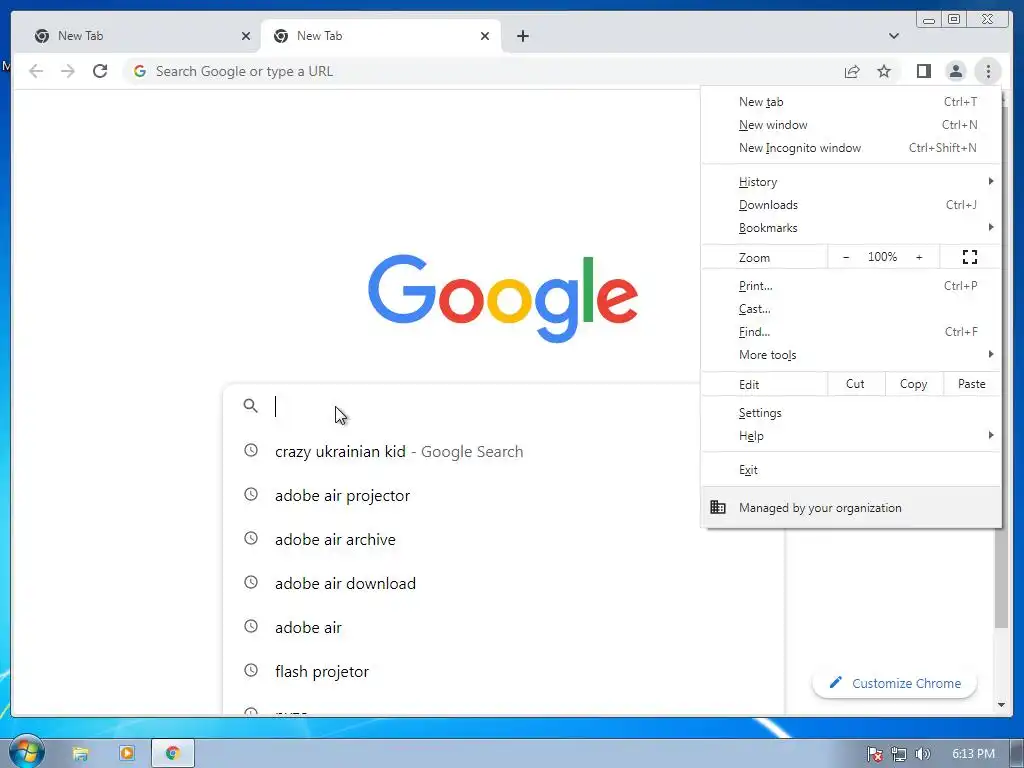The image size is (1024, 768).
Task: Launch the media player taskbar icon
Action: [127, 754]
